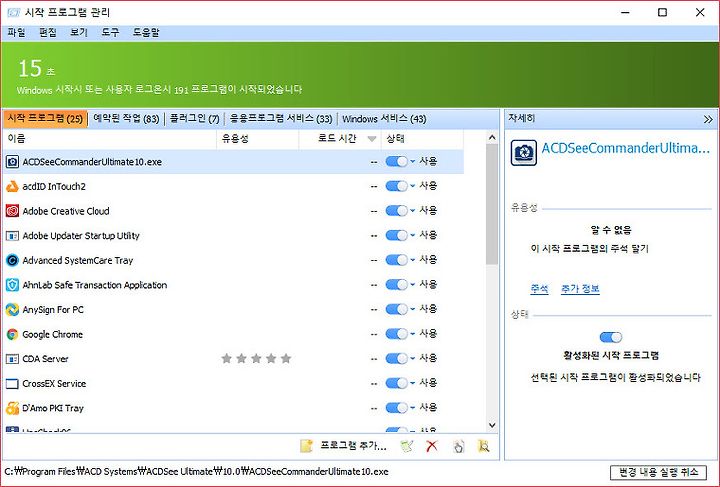The width and height of the screenshot is (720, 487).
Task: Open status dropdown arrow for Google Chrome
Action: pos(412,334)
